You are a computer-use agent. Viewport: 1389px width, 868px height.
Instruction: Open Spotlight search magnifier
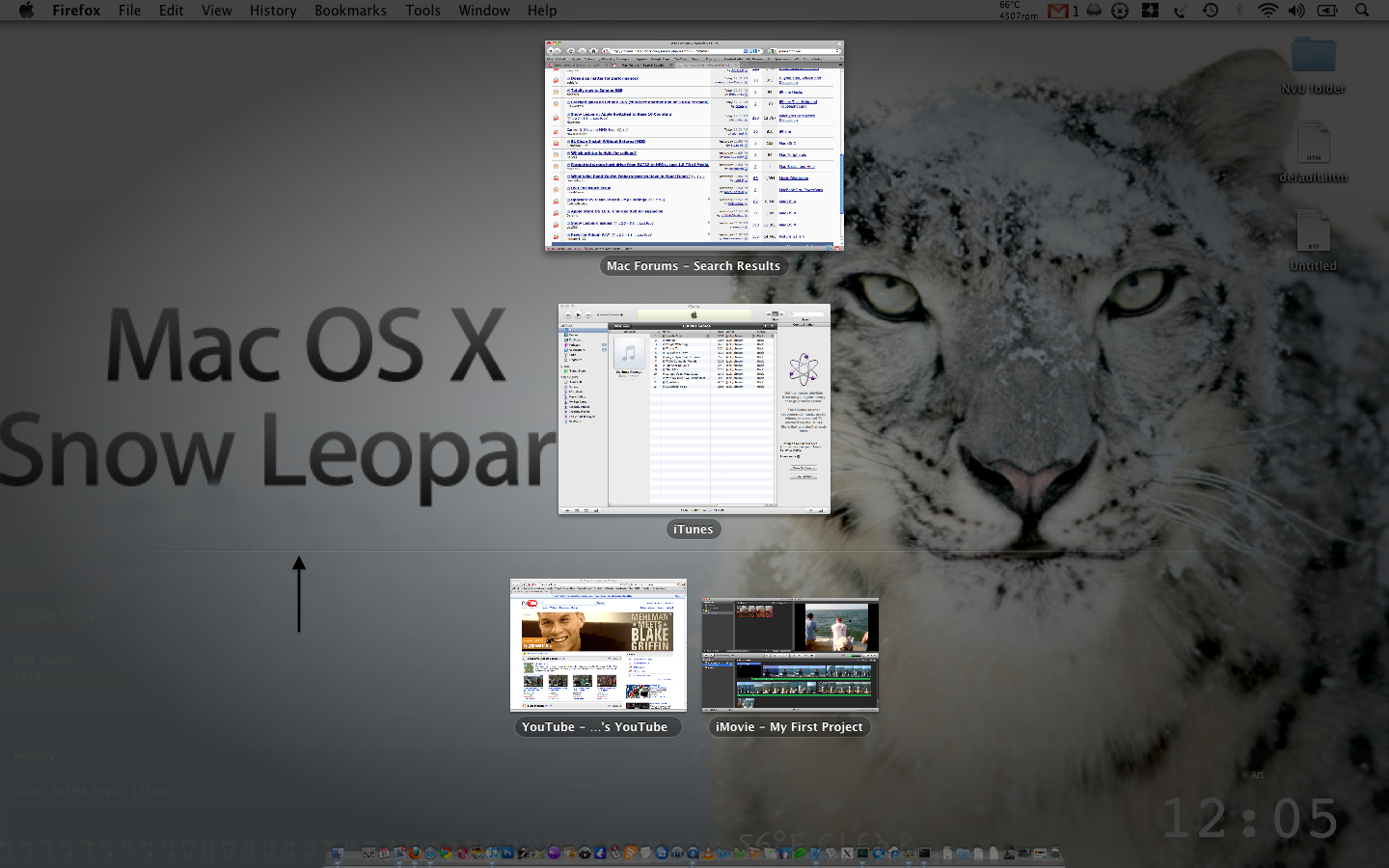[1362, 11]
